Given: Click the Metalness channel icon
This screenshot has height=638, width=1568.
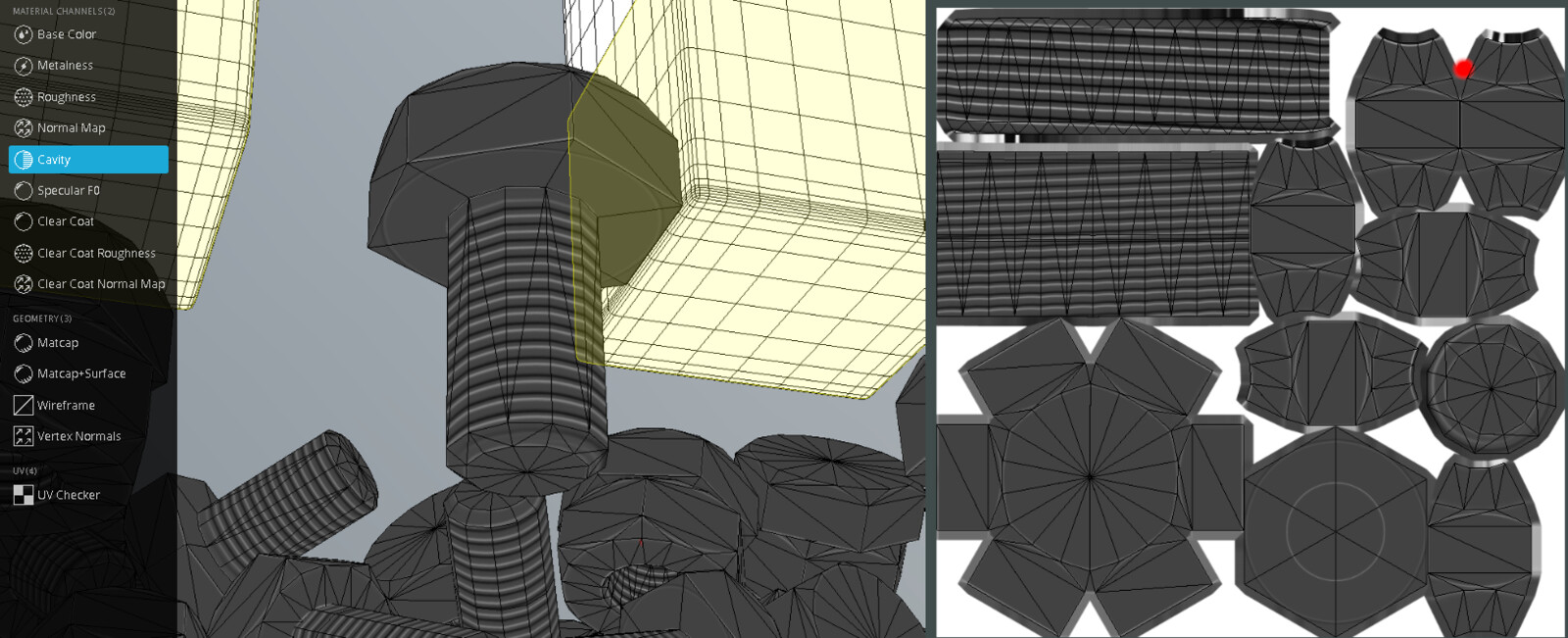Looking at the screenshot, I should point(24,66).
